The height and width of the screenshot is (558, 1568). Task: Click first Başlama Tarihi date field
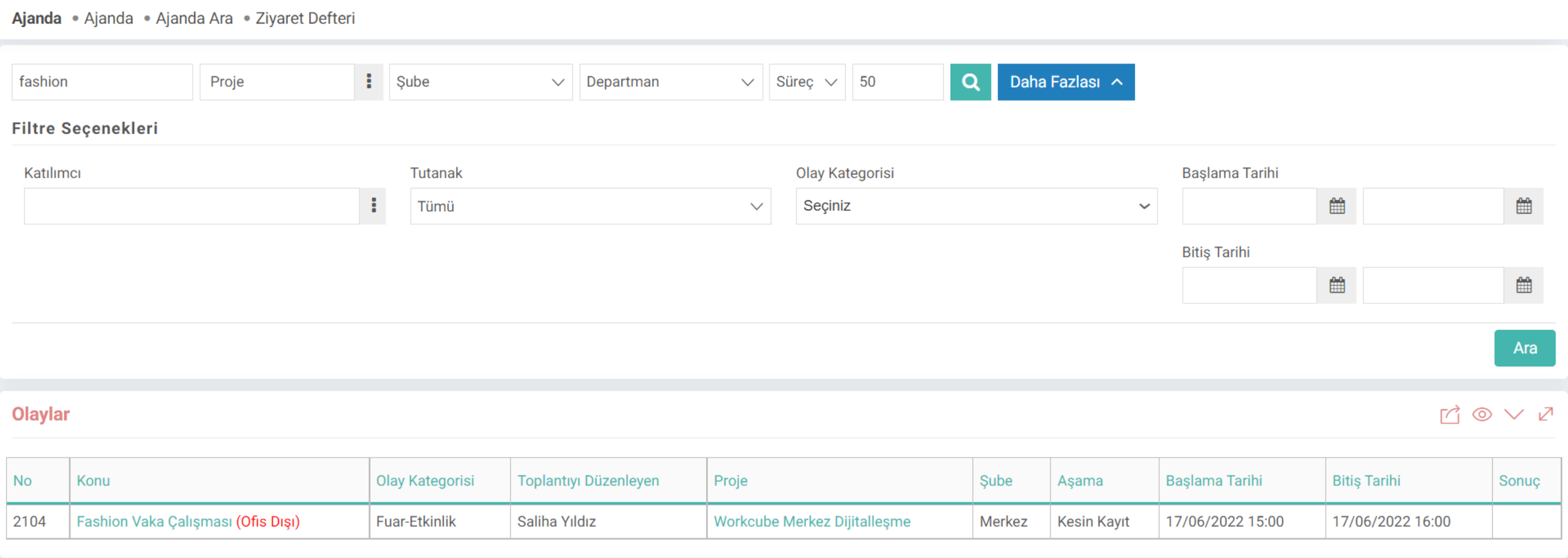1250,206
